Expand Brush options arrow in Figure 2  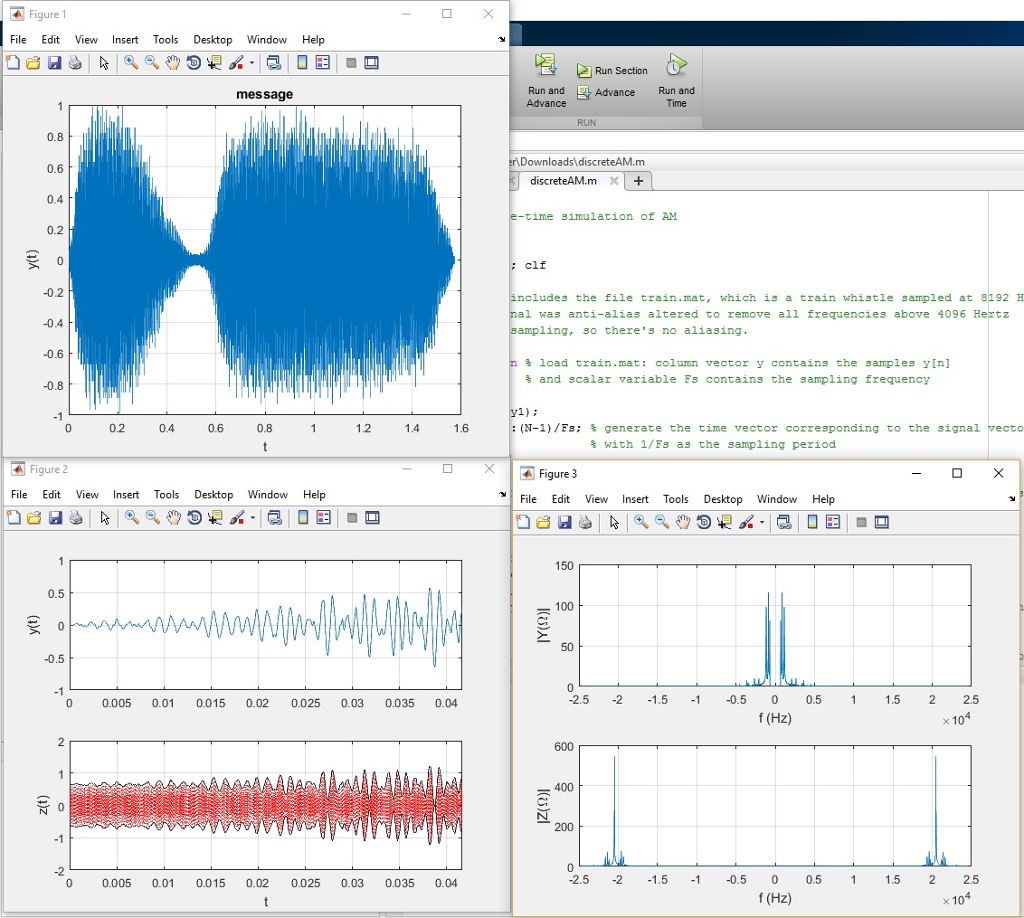(251, 518)
